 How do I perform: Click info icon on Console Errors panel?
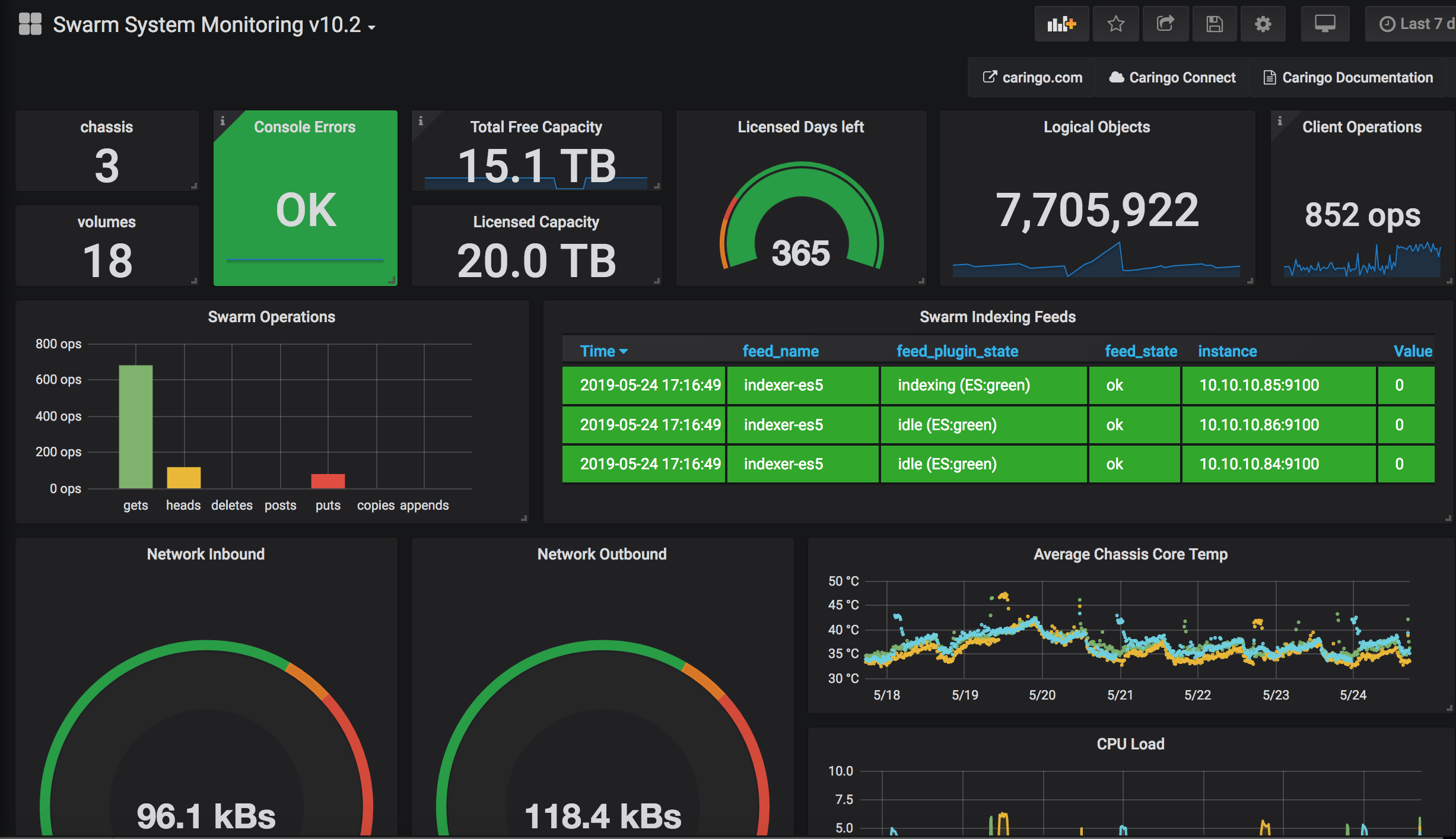222,121
